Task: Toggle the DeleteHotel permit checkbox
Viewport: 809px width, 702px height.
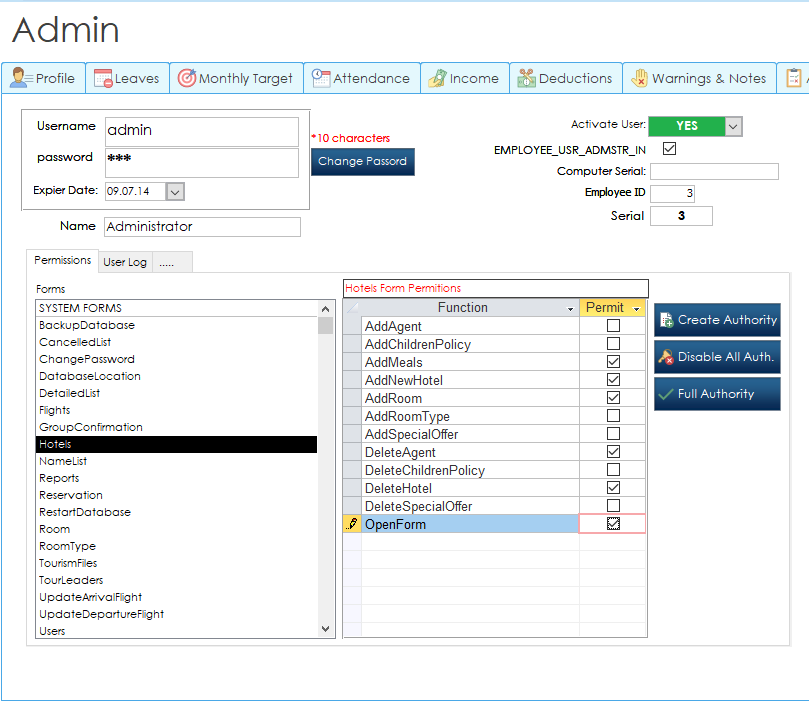Action: (613, 487)
